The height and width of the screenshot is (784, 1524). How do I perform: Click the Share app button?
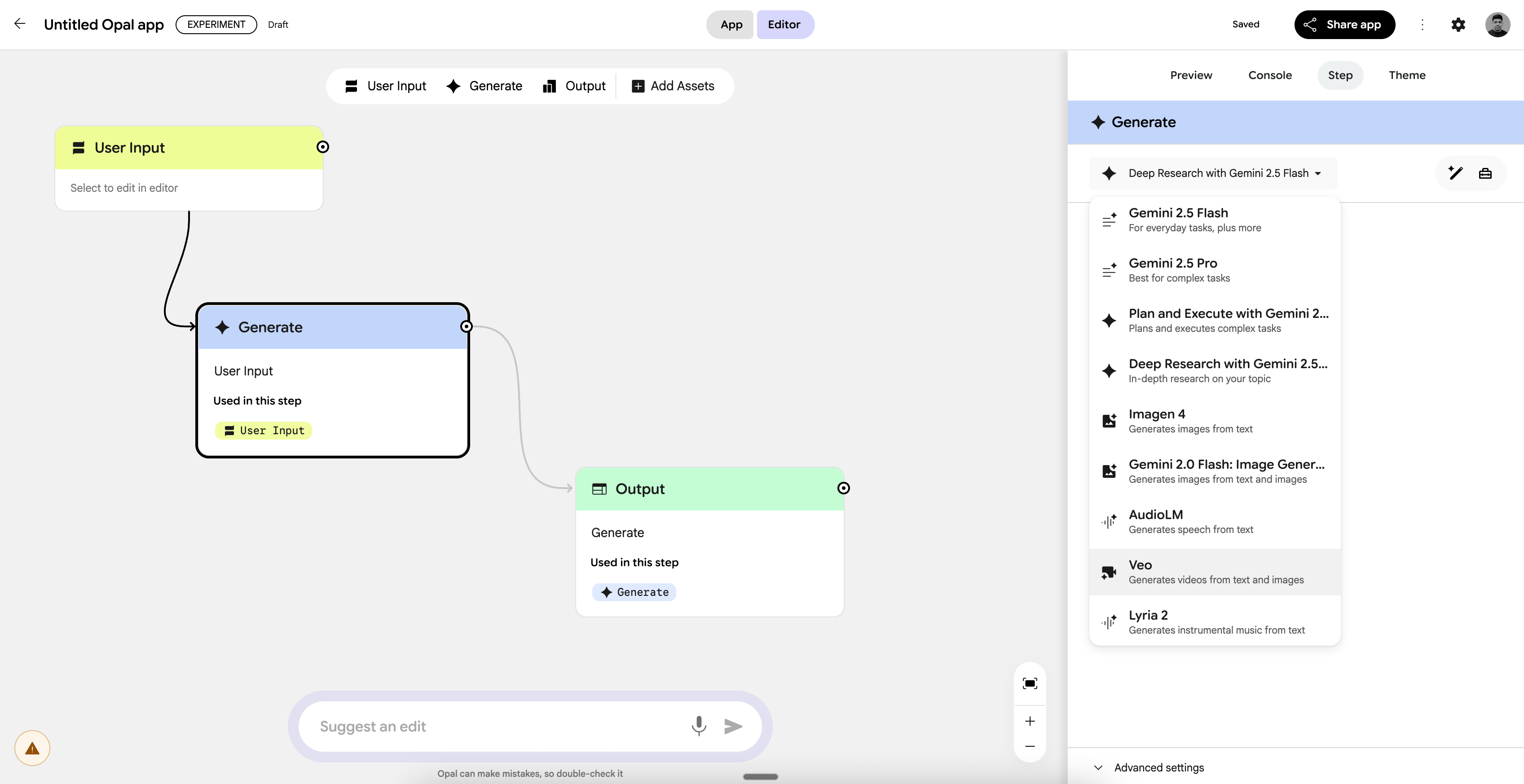(1344, 24)
